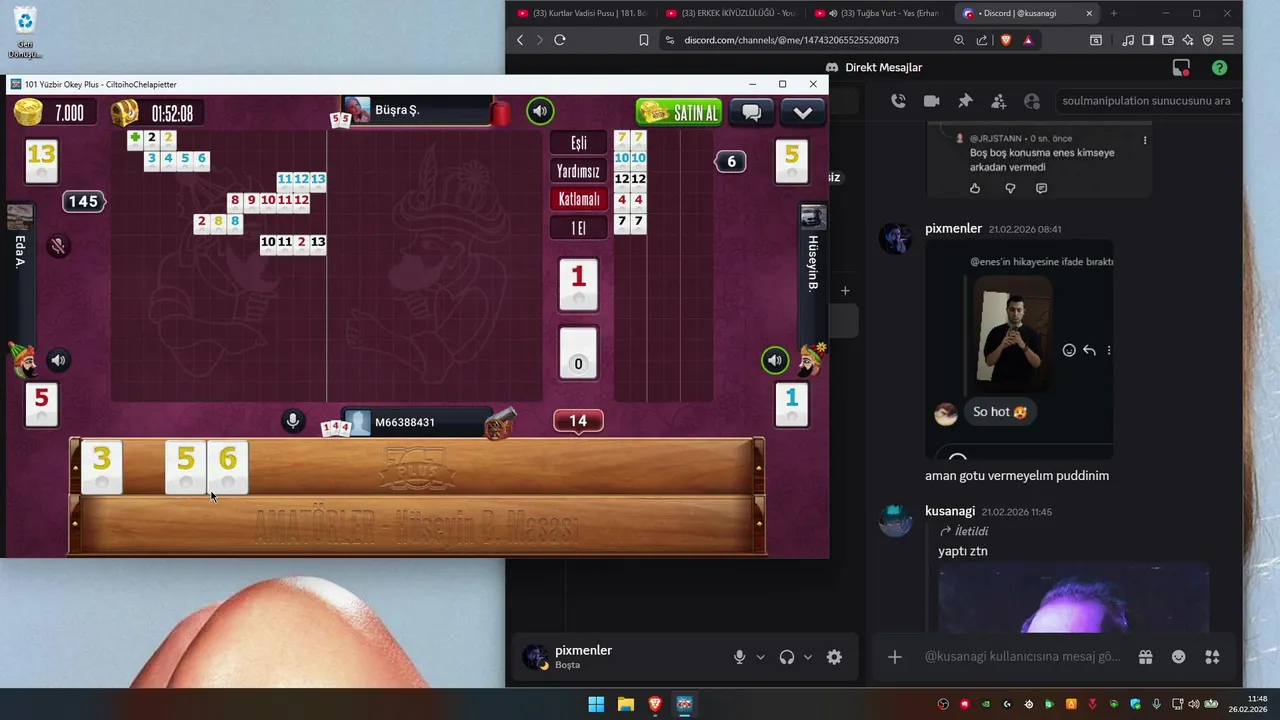Expand the game dropdown menu arrow
The width and height of the screenshot is (1280, 720).
click(x=802, y=112)
